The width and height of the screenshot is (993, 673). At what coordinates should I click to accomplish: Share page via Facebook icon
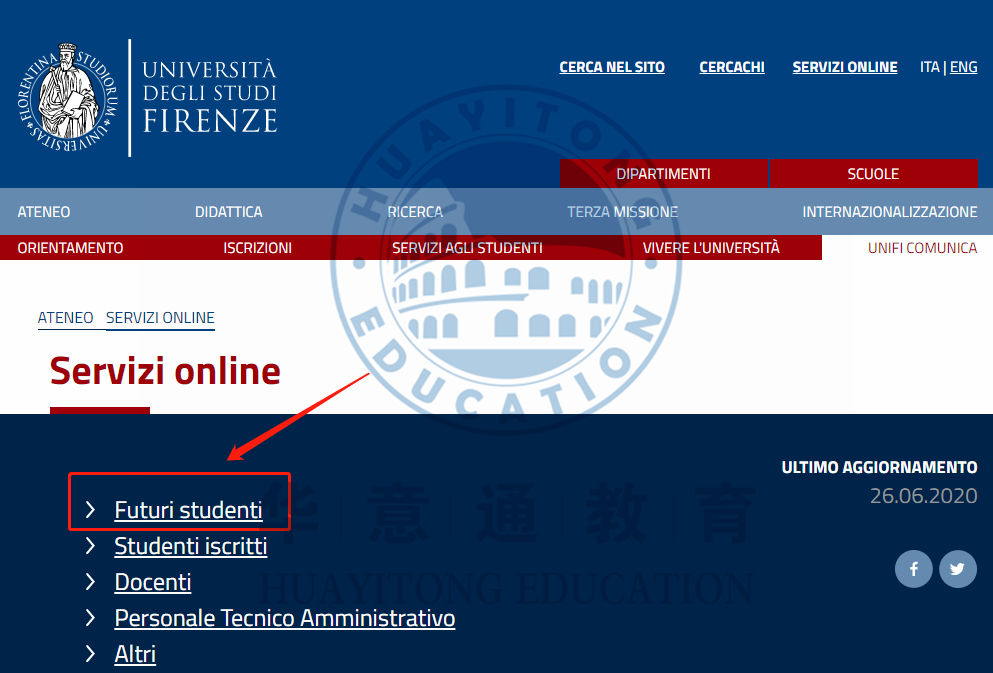tap(913, 569)
